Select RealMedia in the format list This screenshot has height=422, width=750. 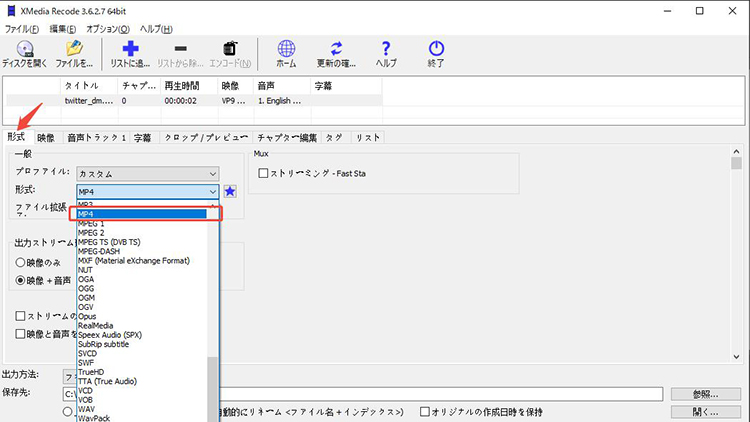(x=142, y=325)
